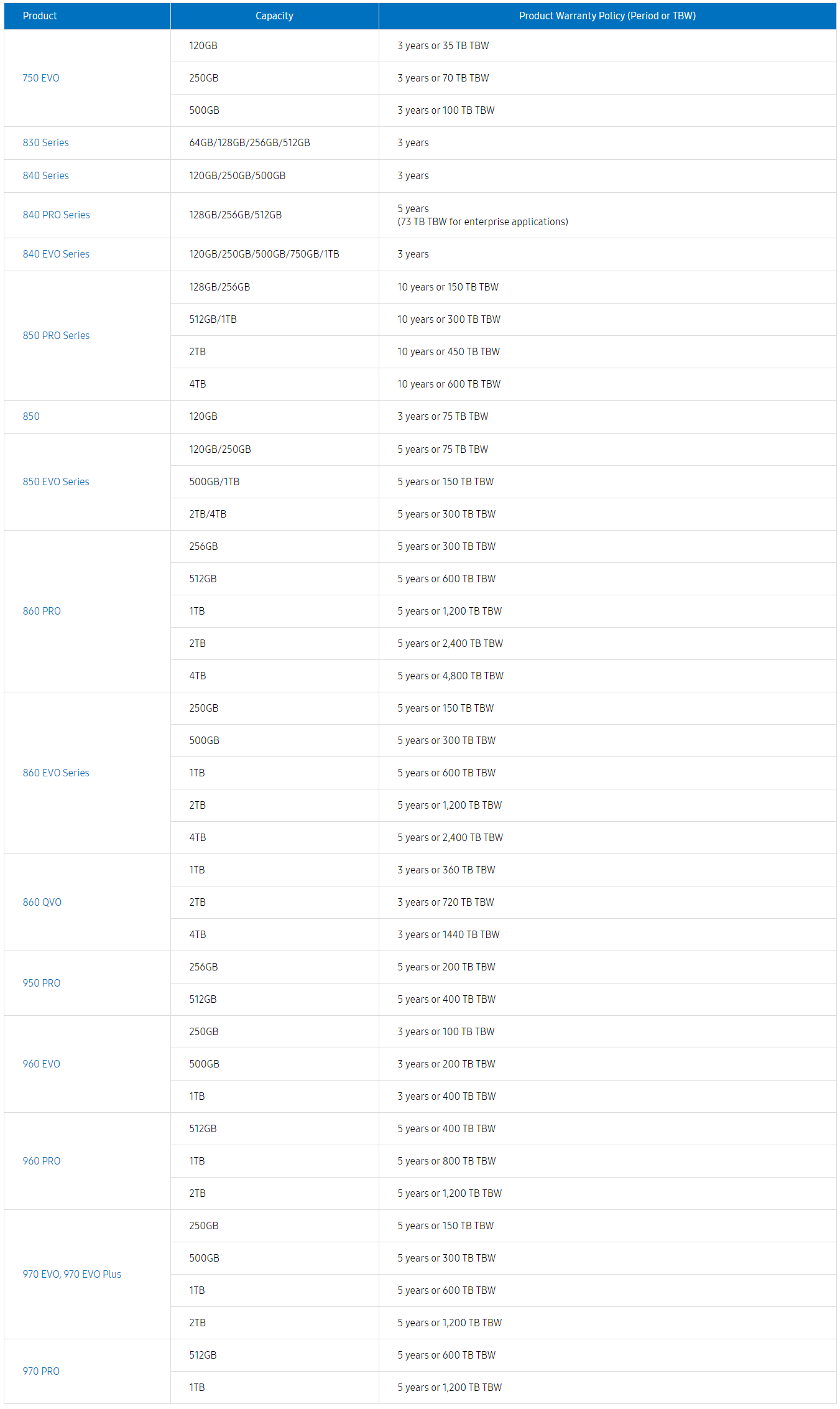Screen dimensions: 840x1409
Task: Open the 960 EVO link
Action: point(42,1064)
